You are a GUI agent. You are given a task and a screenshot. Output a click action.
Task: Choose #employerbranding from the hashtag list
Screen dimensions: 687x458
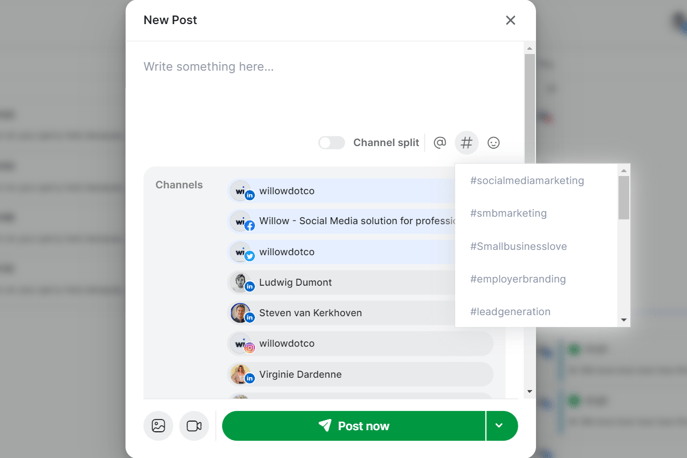point(518,279)
